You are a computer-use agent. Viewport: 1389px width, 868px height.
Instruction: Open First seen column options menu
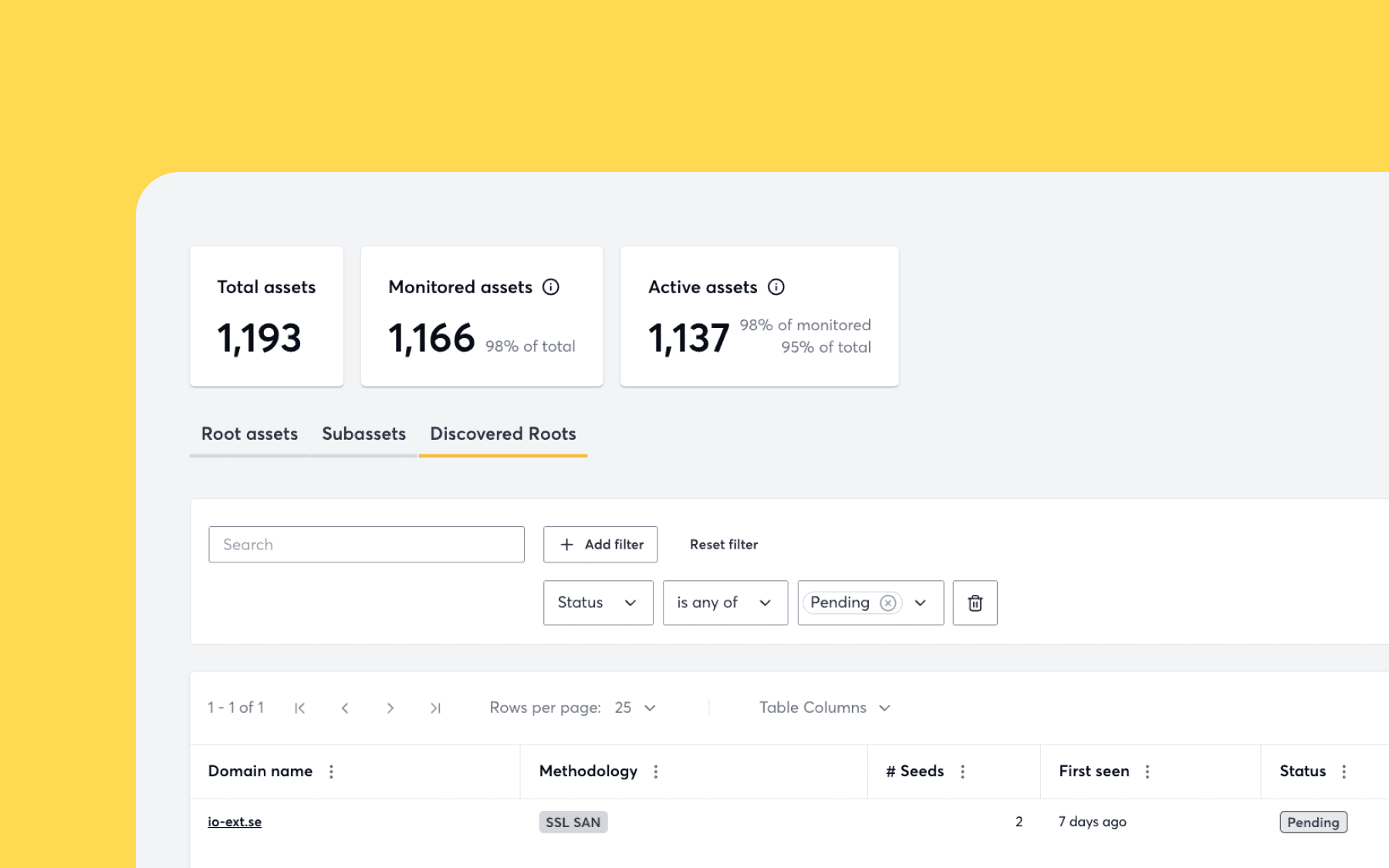tap(1147, 772)
